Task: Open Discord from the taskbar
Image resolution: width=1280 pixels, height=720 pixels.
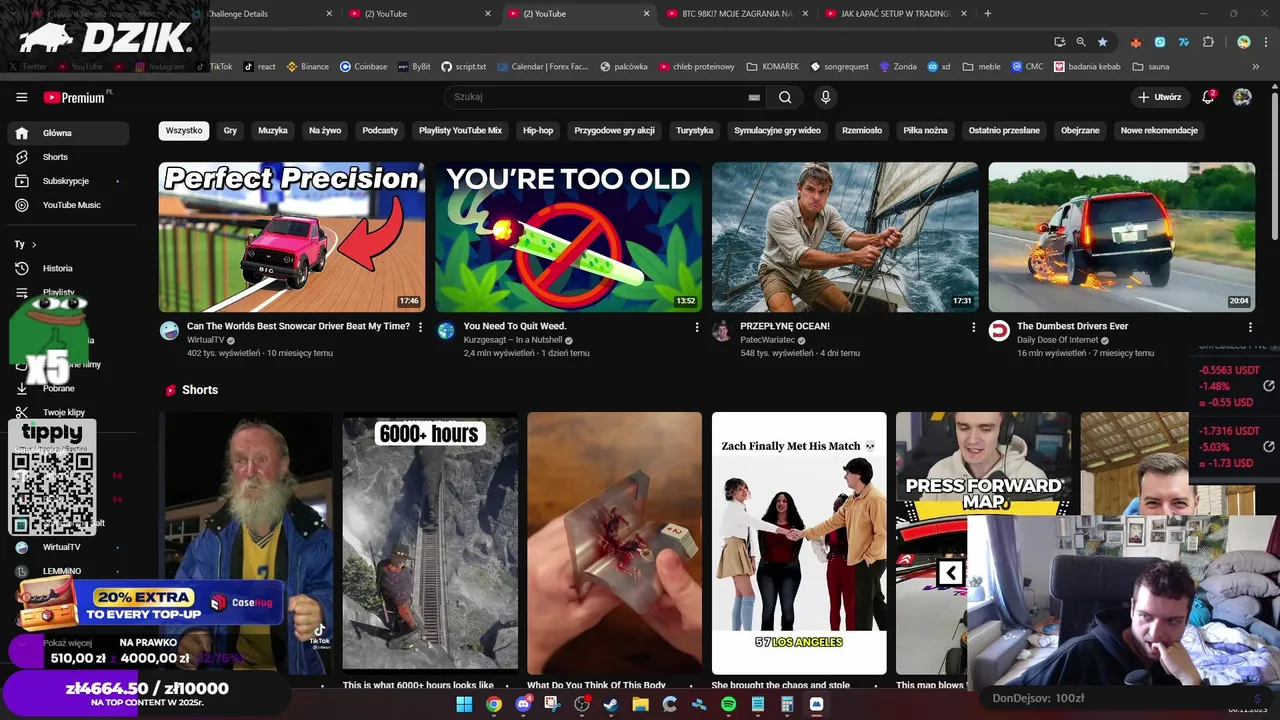Action: tap(523, 705)
